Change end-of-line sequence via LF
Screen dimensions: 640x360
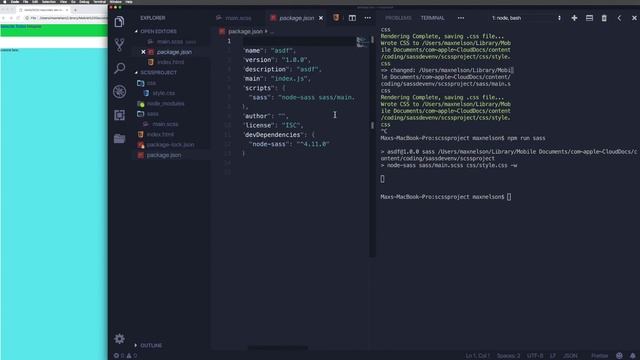coord(553,356)
